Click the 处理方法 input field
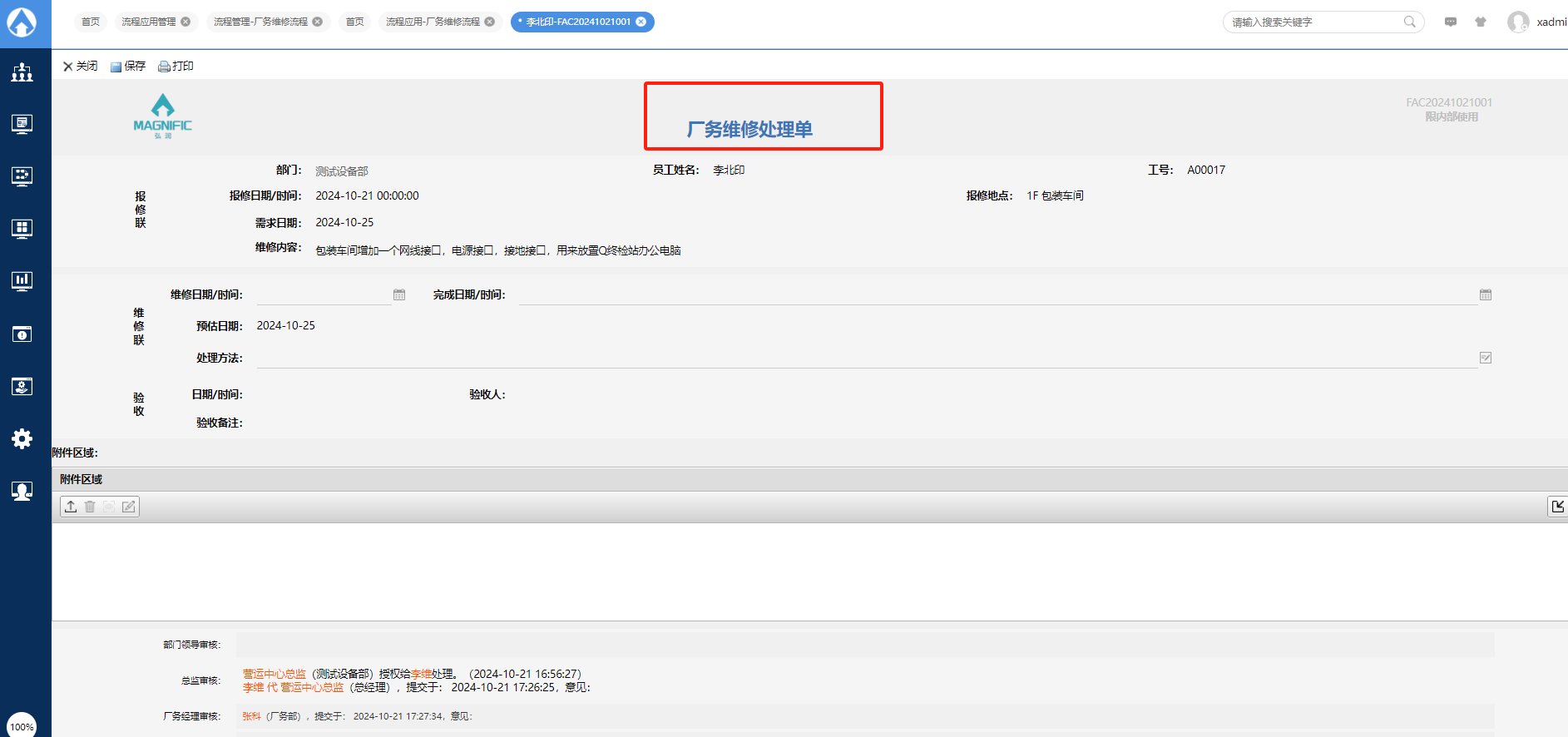Viewport: 1568px width, 737px height. (867, 358)
